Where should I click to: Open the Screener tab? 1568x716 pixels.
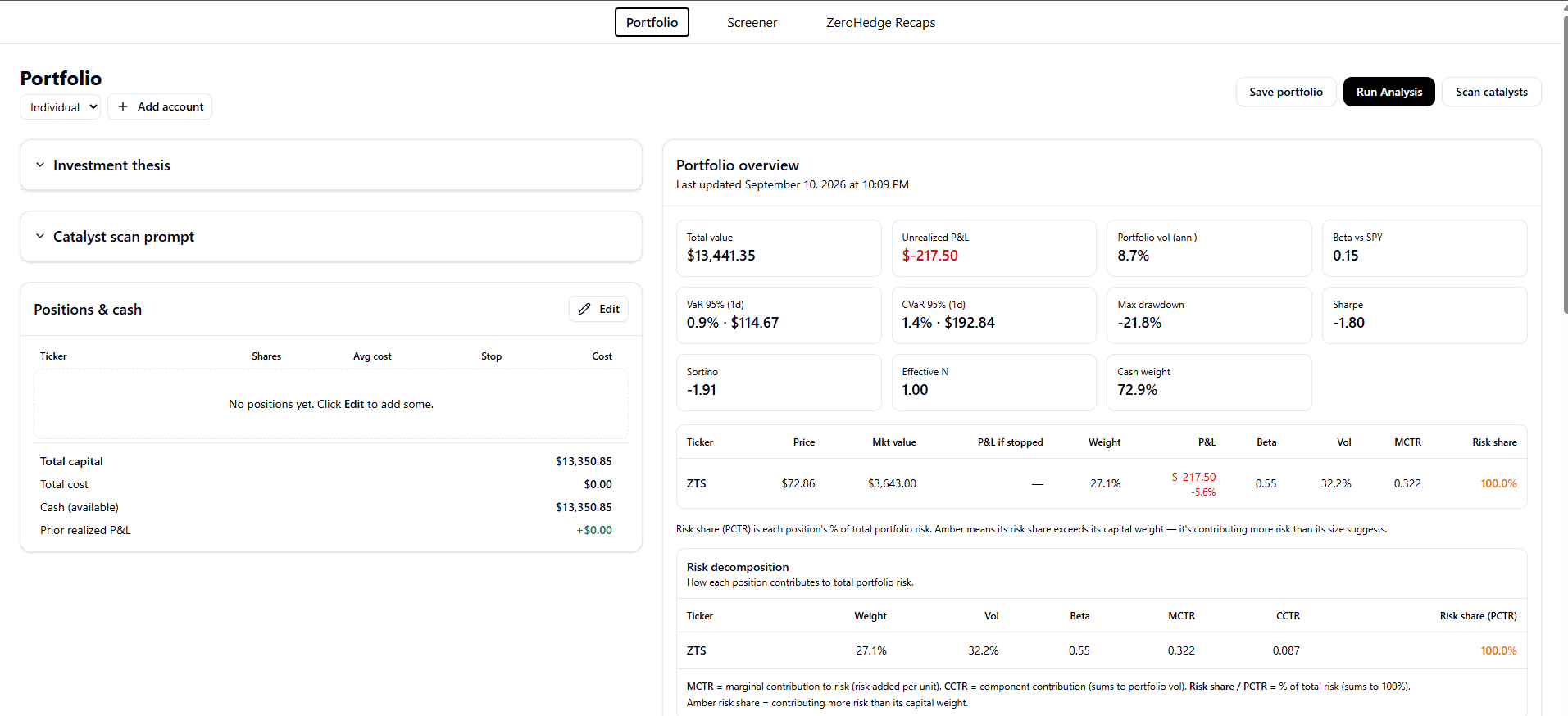coord(752,22)
